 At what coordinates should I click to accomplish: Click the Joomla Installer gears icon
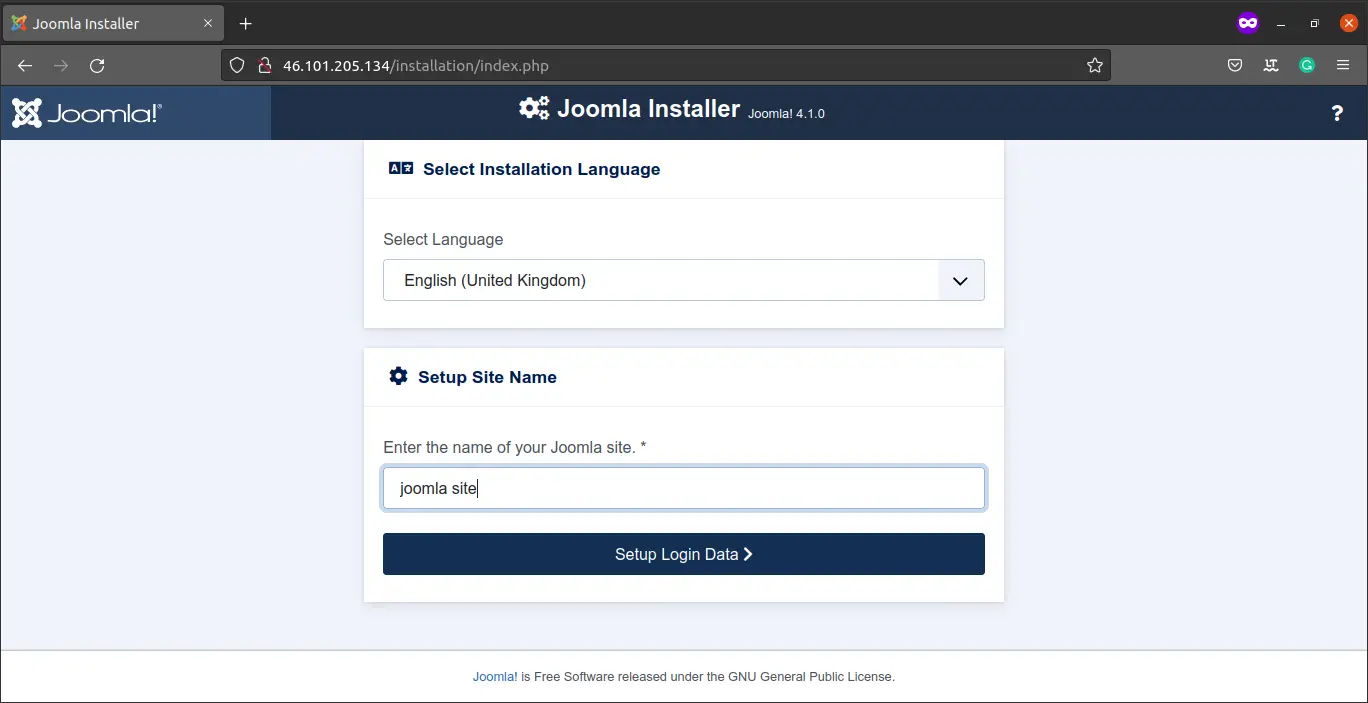pyautogui.click(x=534, y=108)
